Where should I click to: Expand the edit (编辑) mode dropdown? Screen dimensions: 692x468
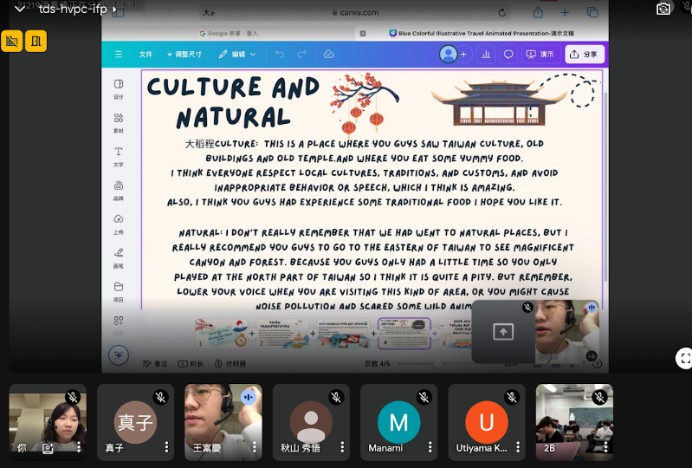coord(238,54)
